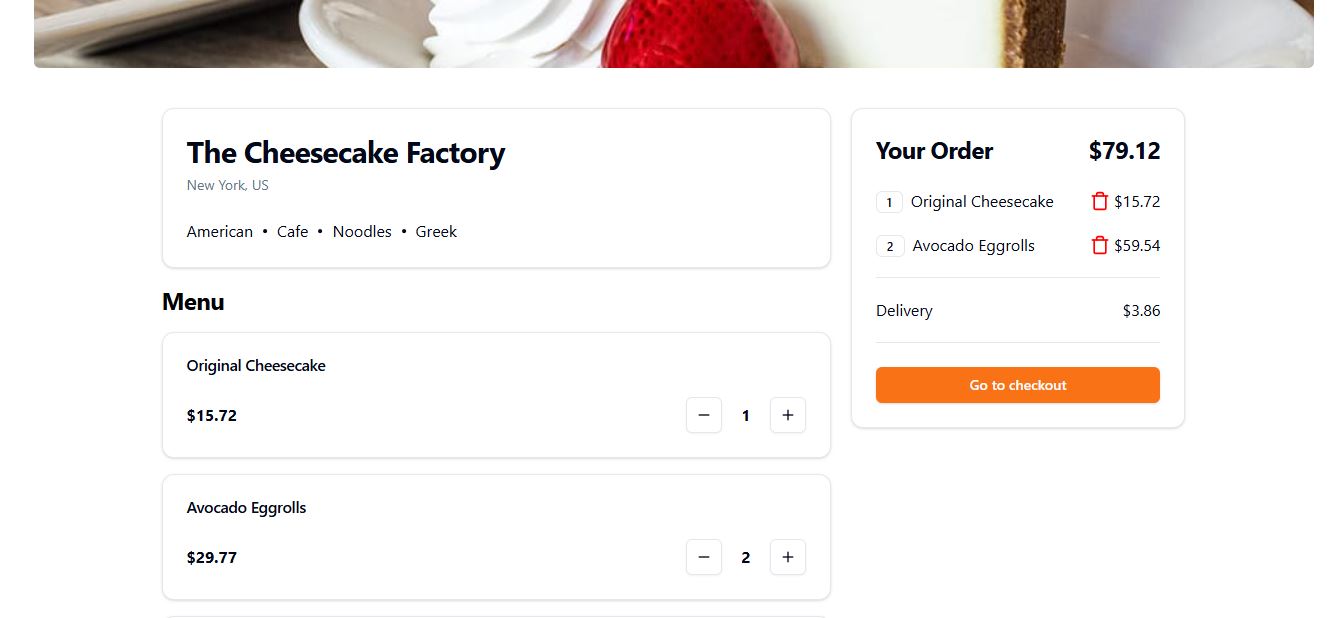Click the $79.12 order total
1339x618 pixels.
pyautogui.click(x=1124, y=151)
